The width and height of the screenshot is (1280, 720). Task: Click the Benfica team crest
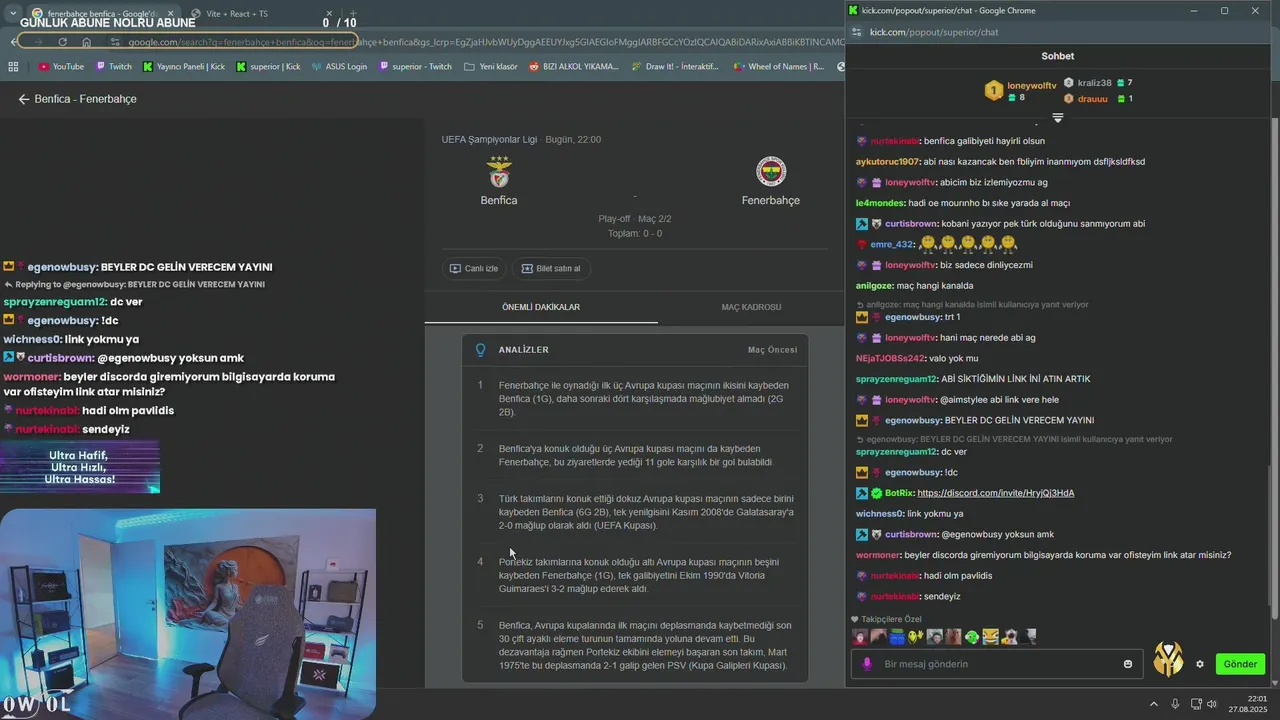[499, 172]
